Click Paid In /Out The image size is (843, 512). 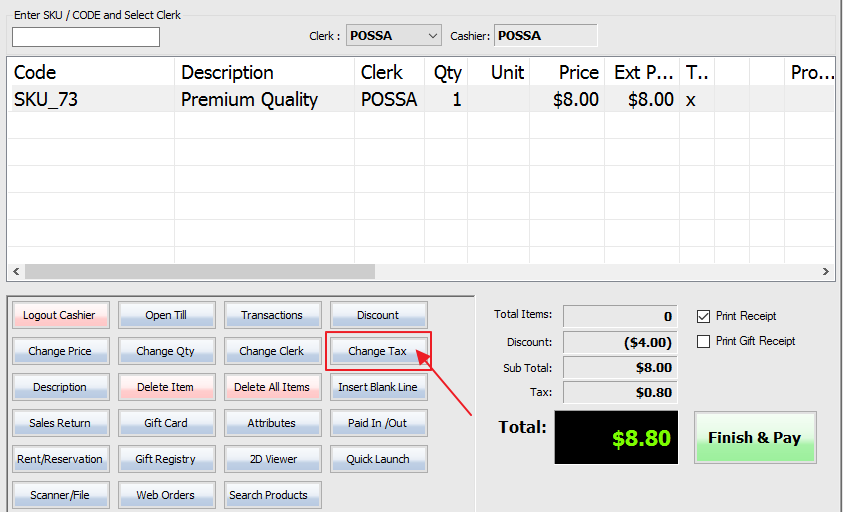pyautogui.click(x=378, y=423)
